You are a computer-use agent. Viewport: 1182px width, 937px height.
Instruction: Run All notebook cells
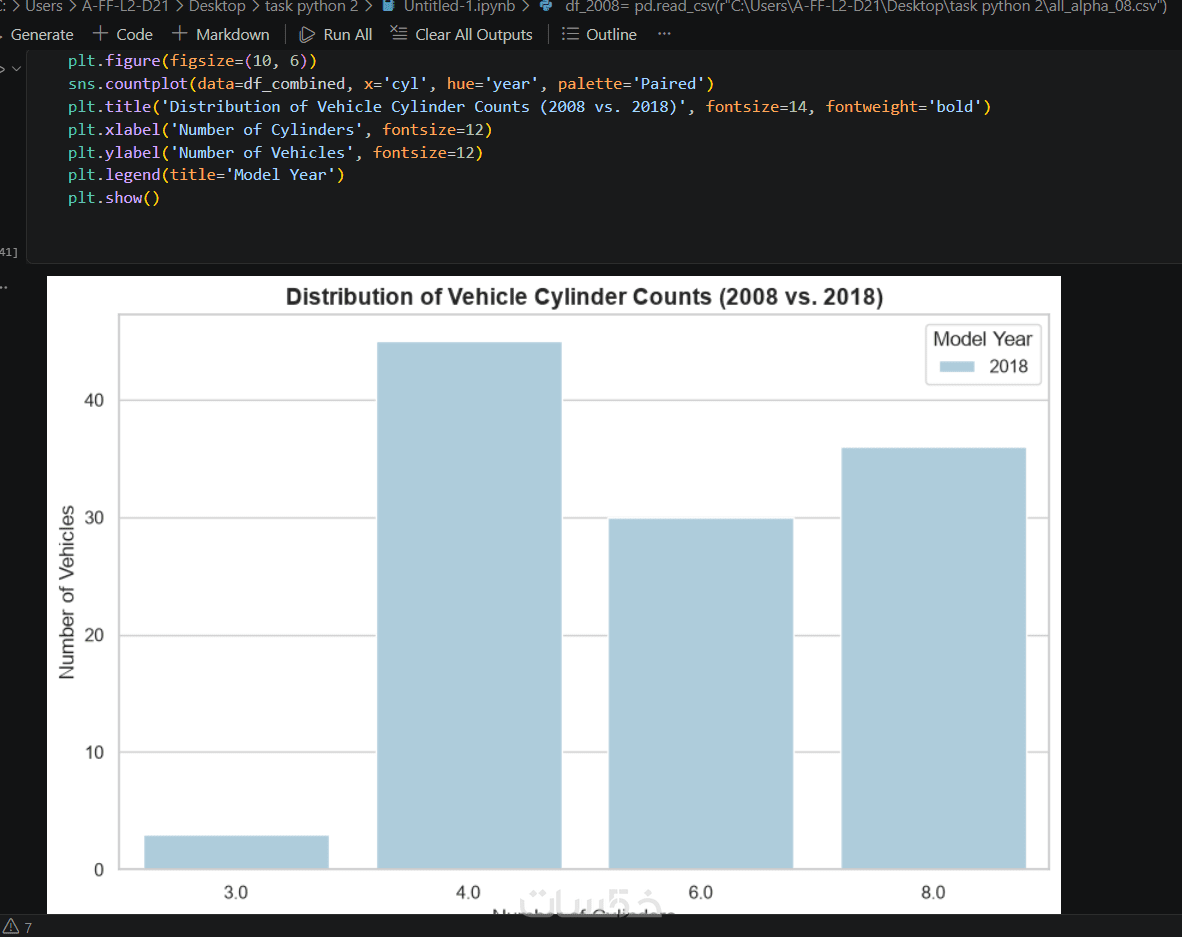point(336,35)
